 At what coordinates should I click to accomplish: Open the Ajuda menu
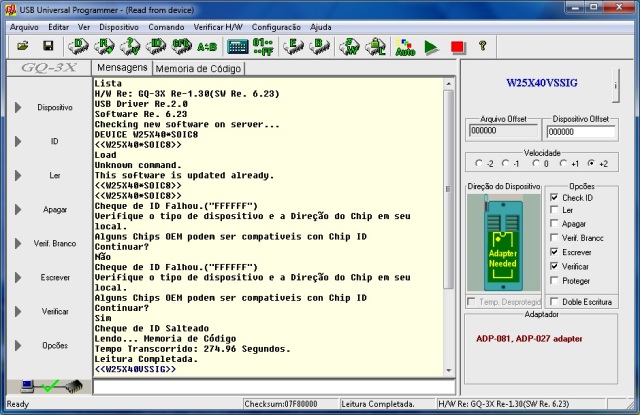pos(320,27)
